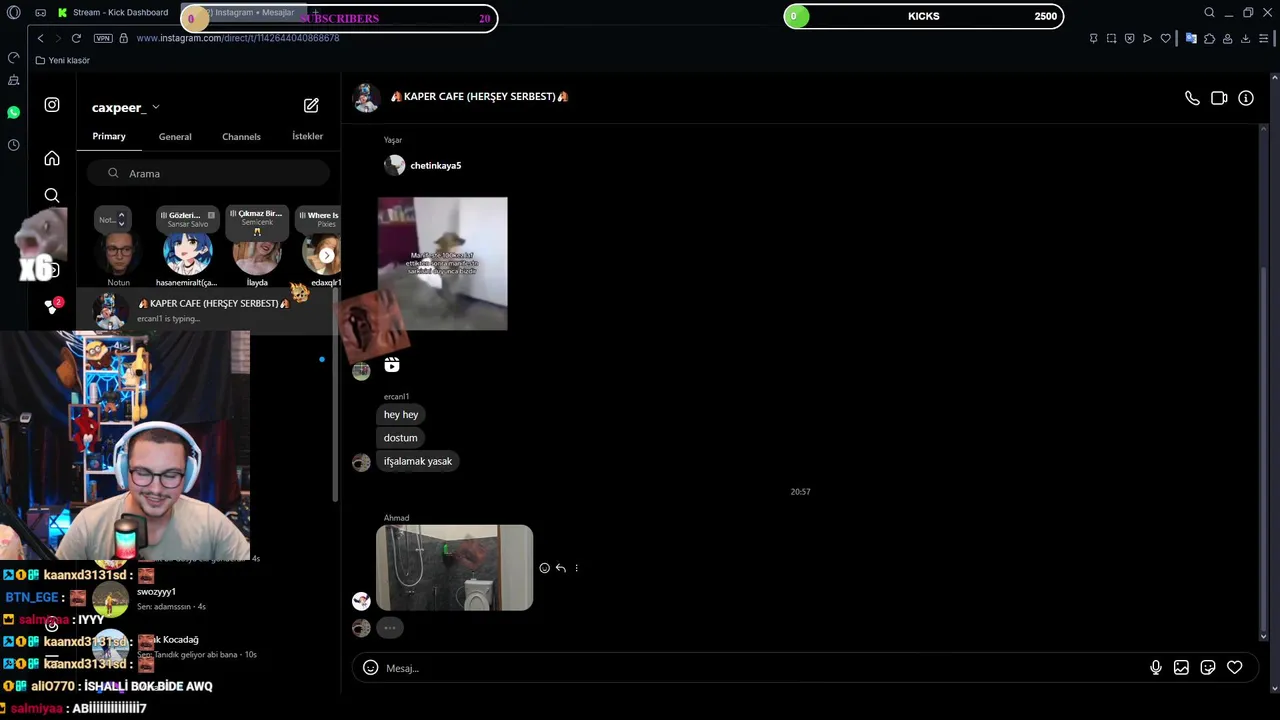Record a voice message with microphone
The height and width of the screenshot is (720, 1280).
[1156, 668]
